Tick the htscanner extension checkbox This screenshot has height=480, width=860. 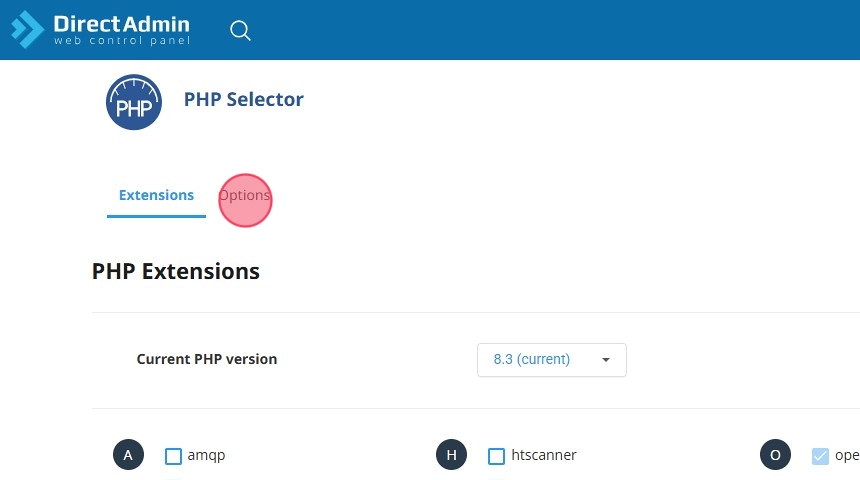pyautogui.click(x=497, y=456)
